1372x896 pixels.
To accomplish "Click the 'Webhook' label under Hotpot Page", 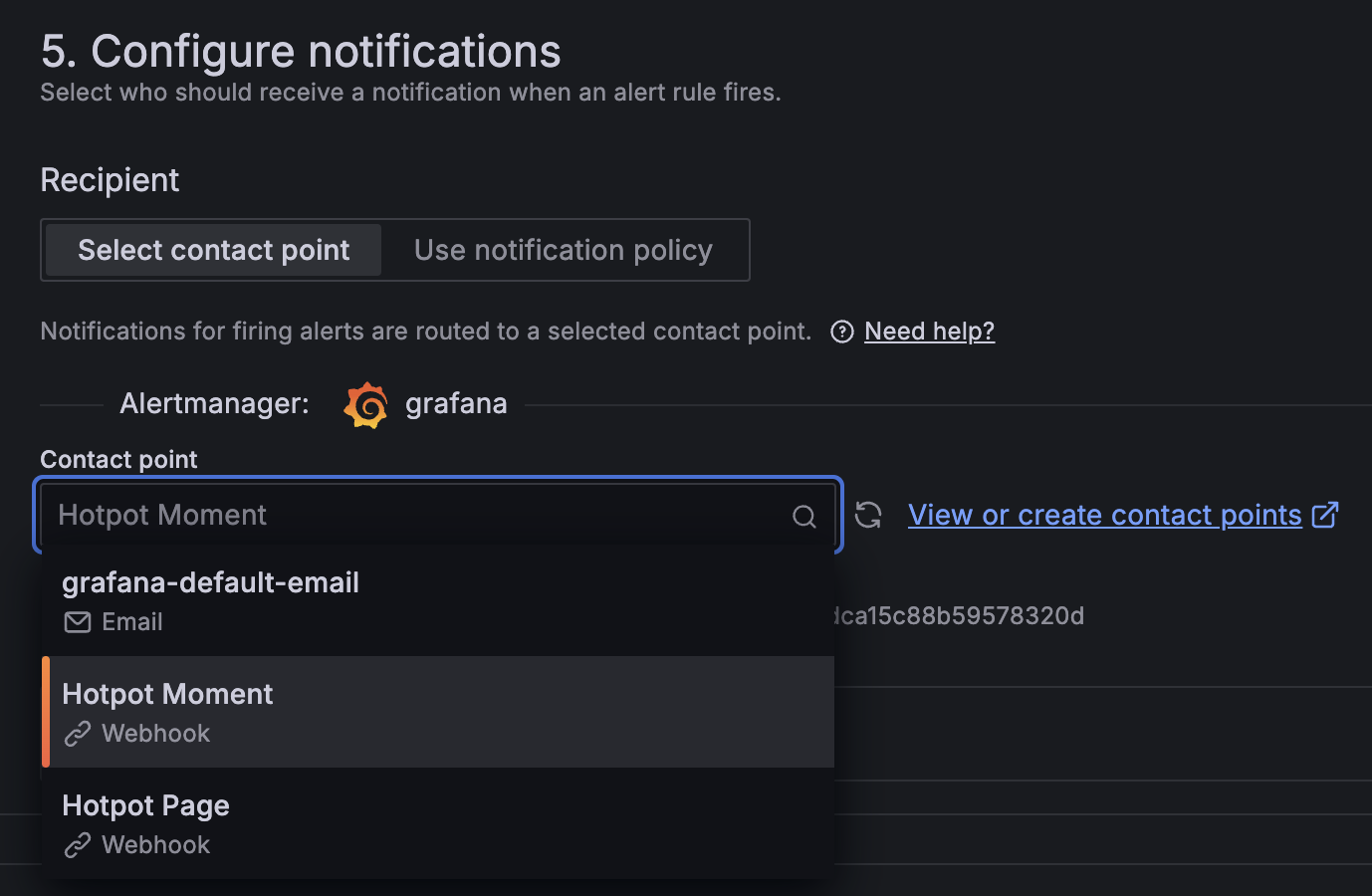I will (156, 845).
